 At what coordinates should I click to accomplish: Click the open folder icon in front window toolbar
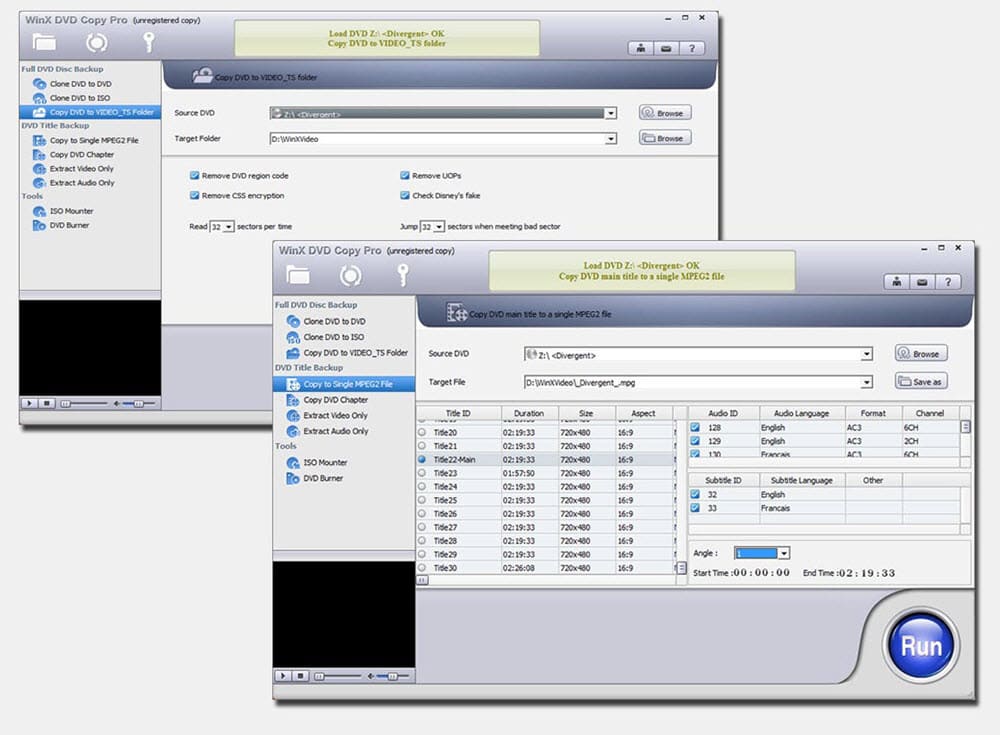click(x=298, y=275)
